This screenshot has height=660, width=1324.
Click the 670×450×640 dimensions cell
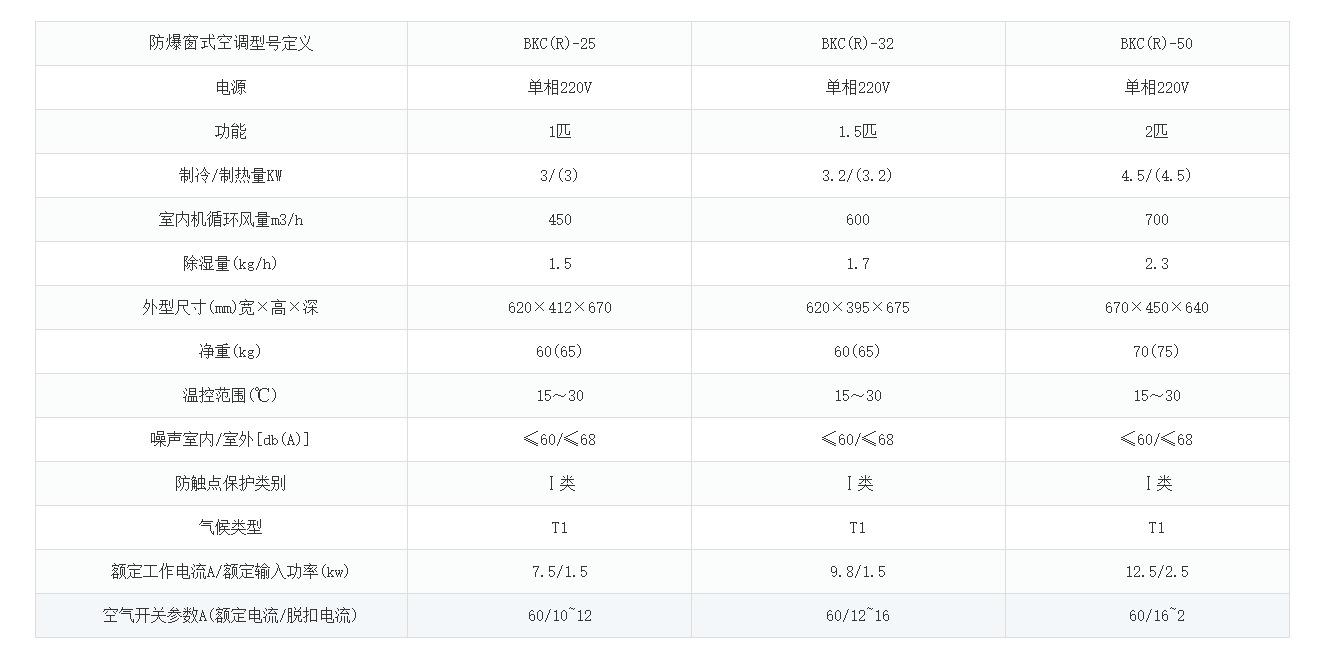point(1156,308)
